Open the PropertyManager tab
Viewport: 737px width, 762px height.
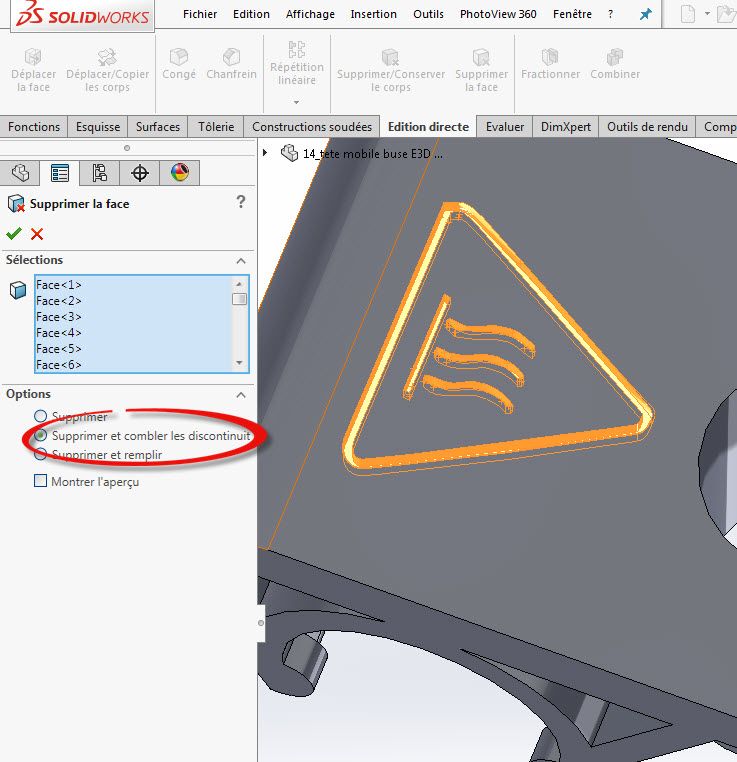(60, 173)
